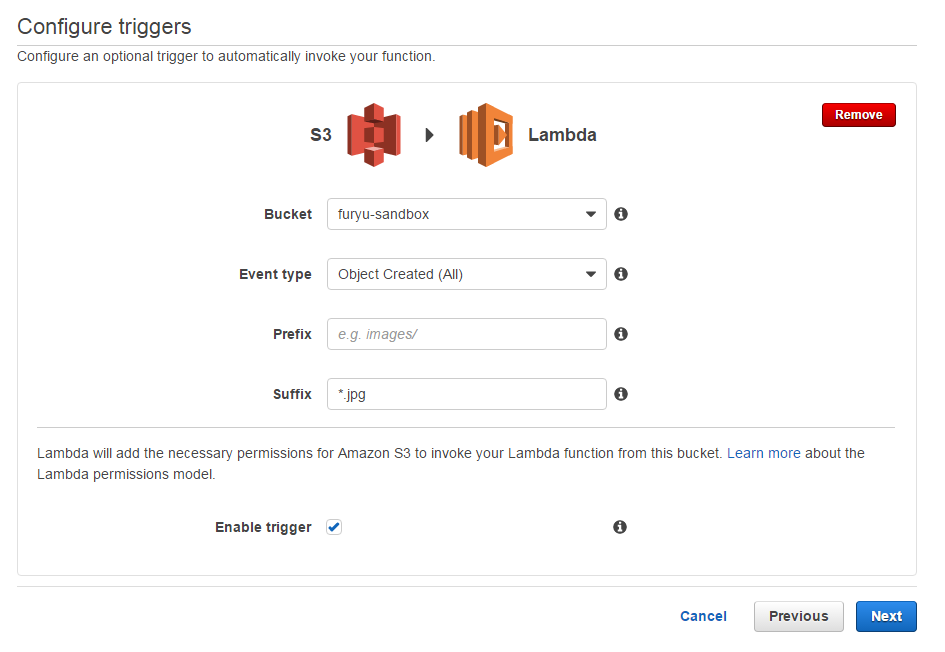Click the arrow between S3 and Lambda
Screen dimensions: 945x652
tap(429, 135)
